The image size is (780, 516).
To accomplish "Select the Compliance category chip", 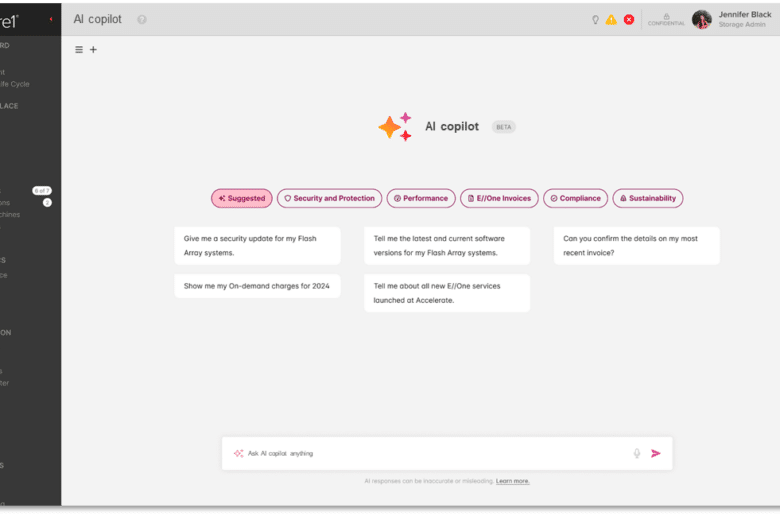I will [576, 198].
